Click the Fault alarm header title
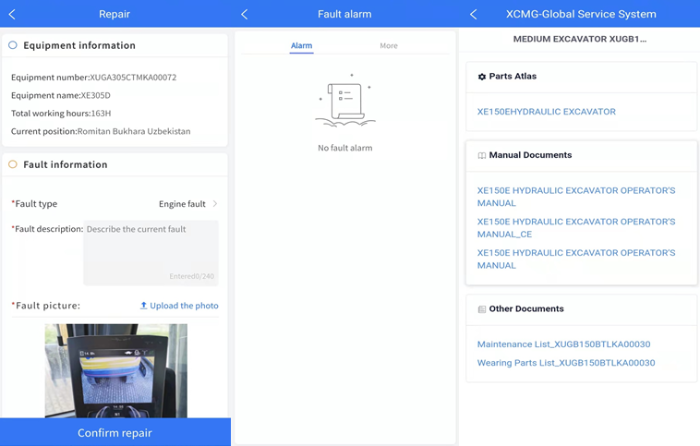 click(344, 14)
